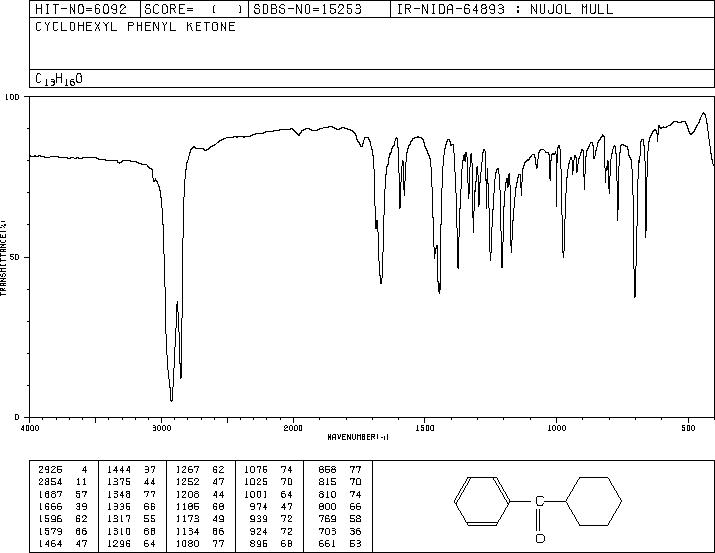Click the 1296 peak table entry
This screenshot has width=715, height=553.
(x=119, y=543)
